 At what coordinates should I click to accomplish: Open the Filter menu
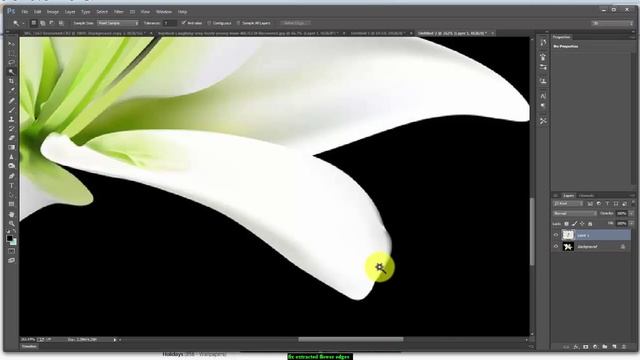(x=118, y=12)
